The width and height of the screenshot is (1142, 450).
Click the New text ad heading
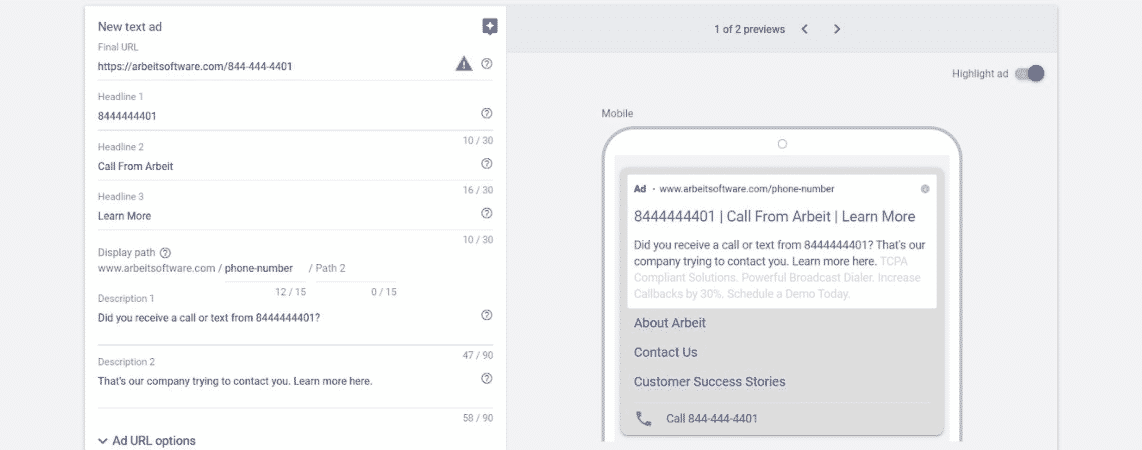[x=130, y=27]
